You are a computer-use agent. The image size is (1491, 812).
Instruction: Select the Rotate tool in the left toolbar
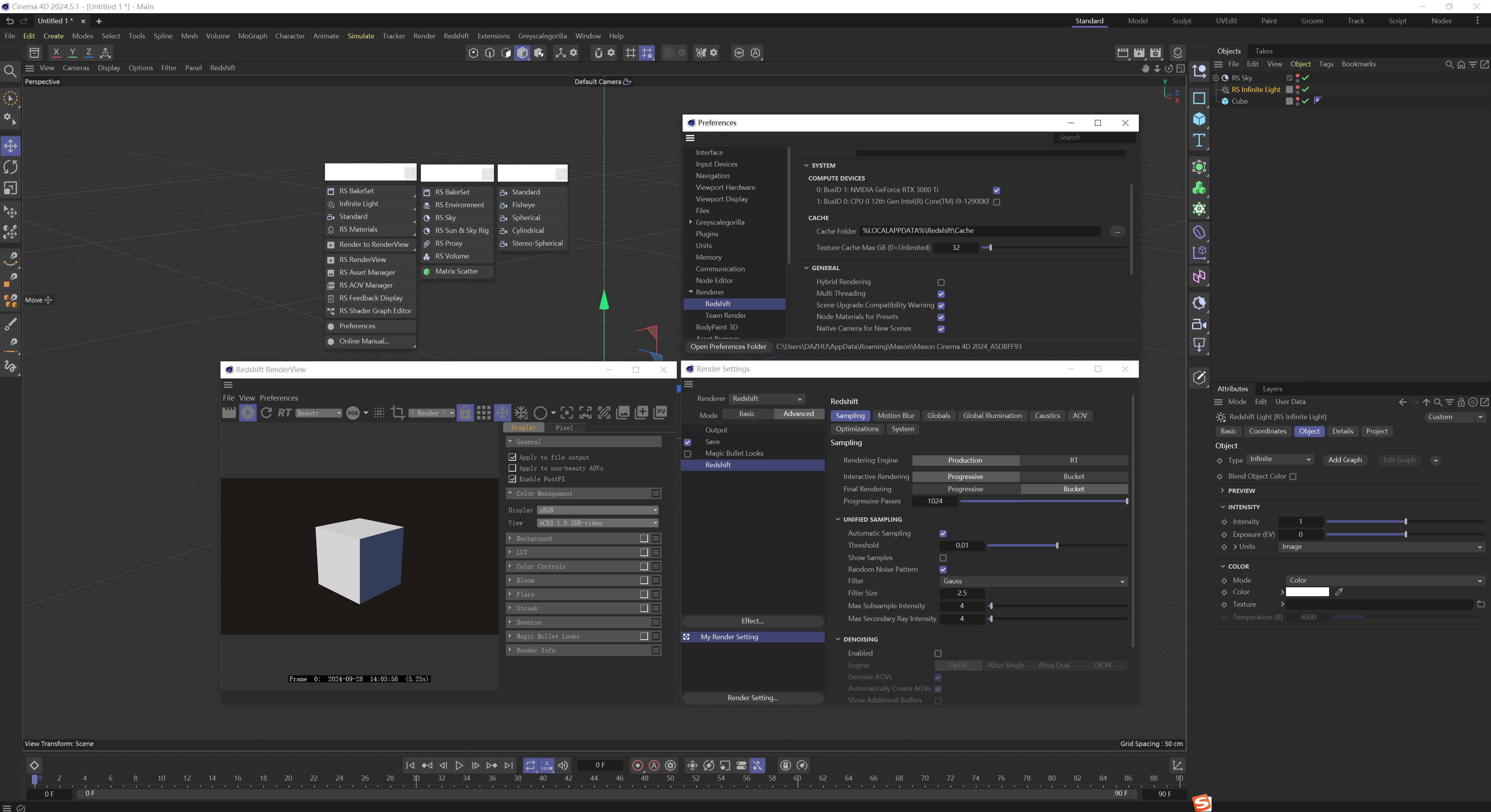10,167
